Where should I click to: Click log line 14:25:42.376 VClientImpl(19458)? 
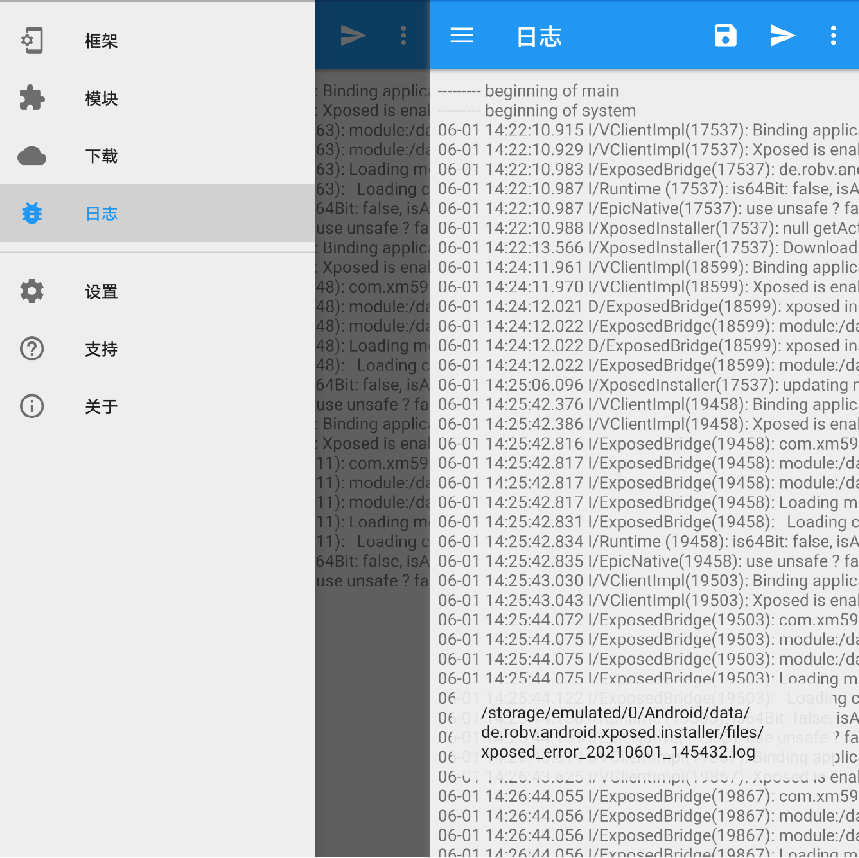(x=648, y=405)
